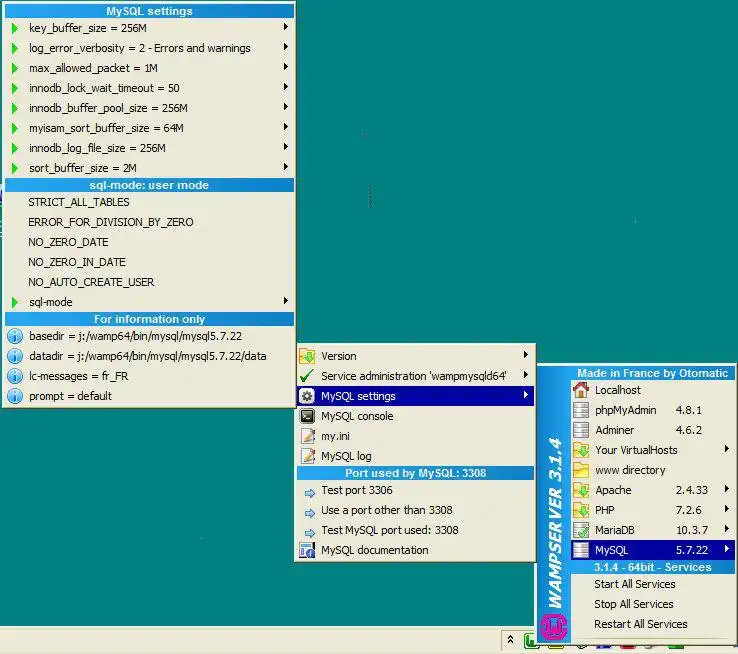Open the Version submenu
This screenshot has width=738, height=654.
click(x=415, y=356)
